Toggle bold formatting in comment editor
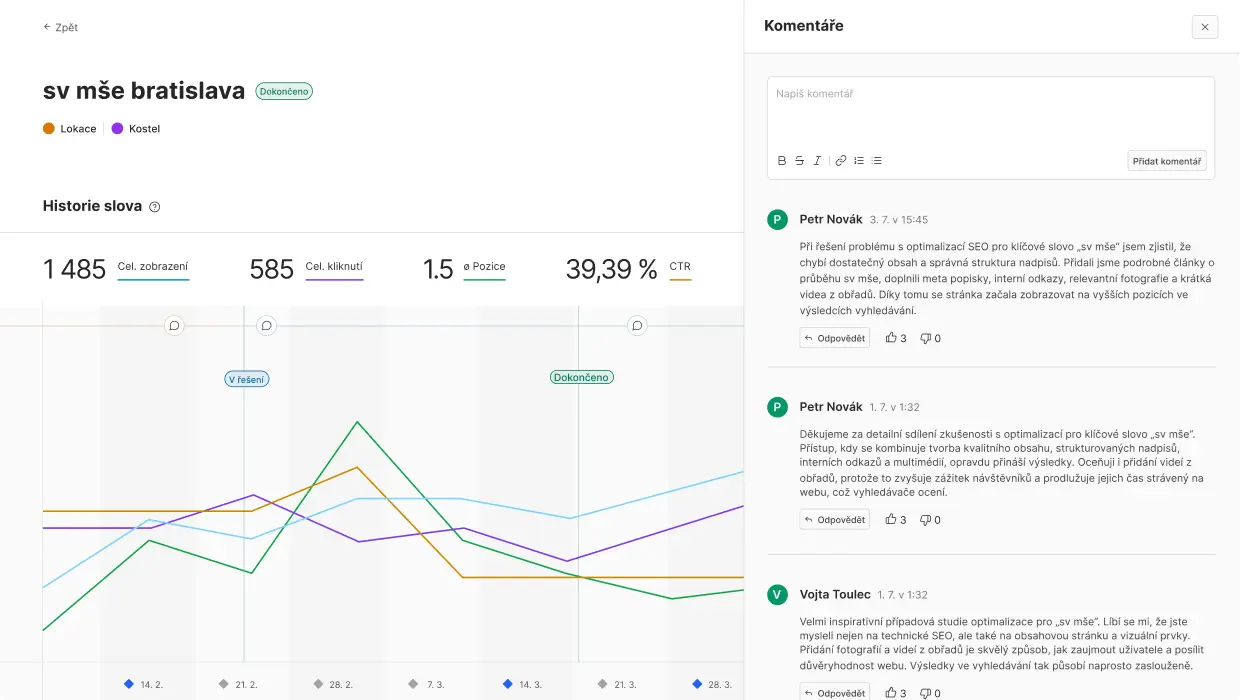 (782, 161)
